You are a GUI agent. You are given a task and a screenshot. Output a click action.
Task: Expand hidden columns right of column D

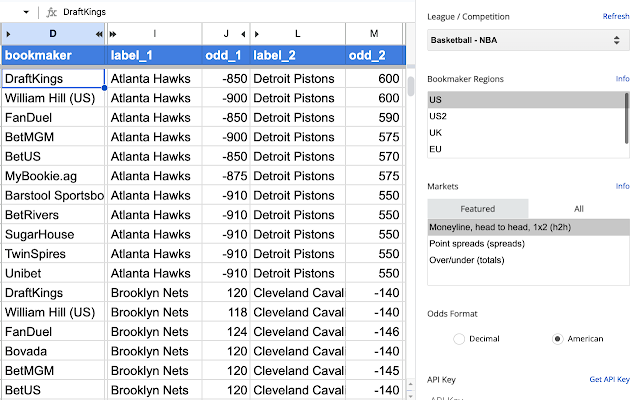click(x=99, y=34)
